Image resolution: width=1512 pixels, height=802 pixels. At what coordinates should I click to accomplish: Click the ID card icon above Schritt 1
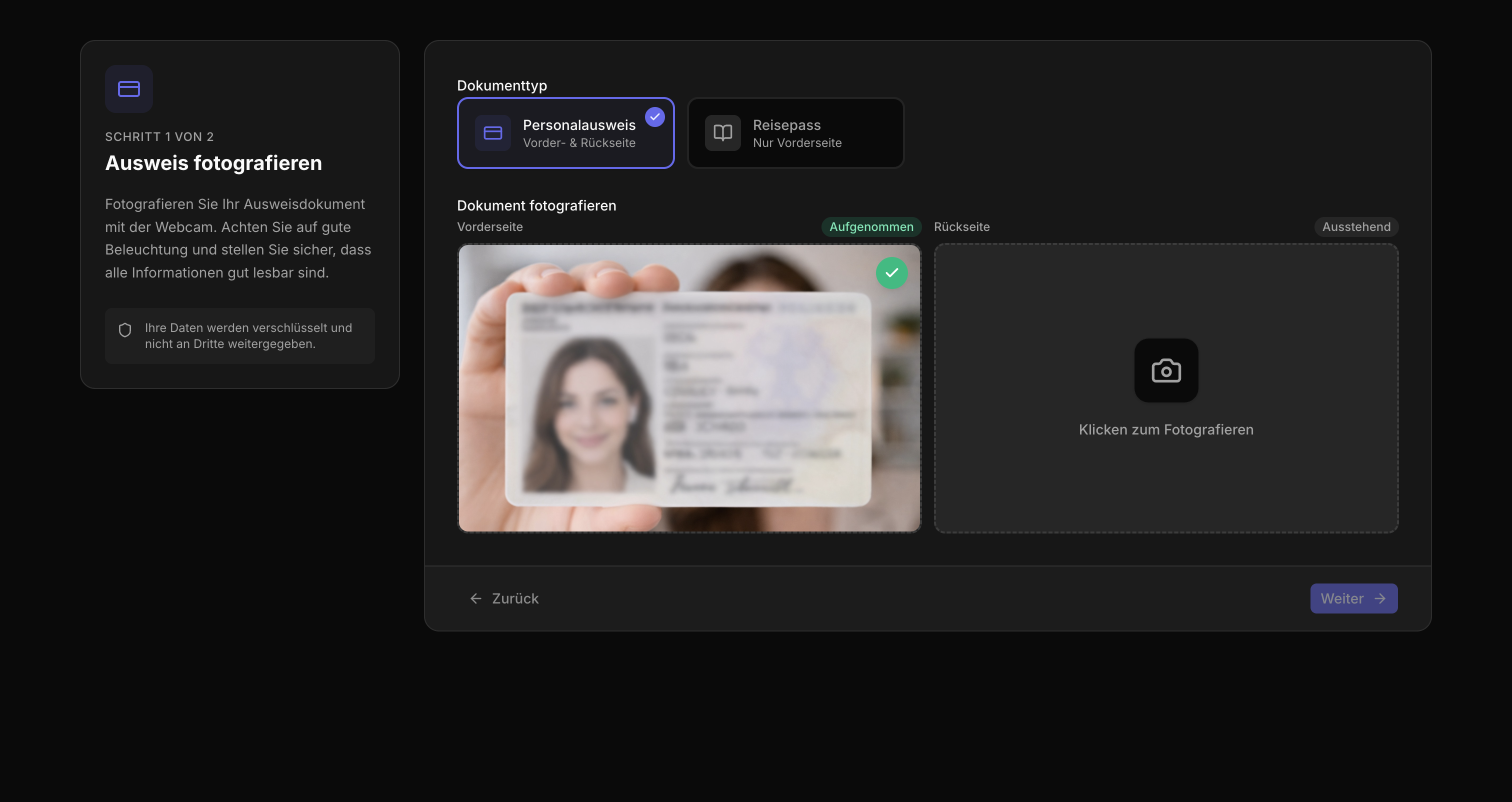point(128,88)
